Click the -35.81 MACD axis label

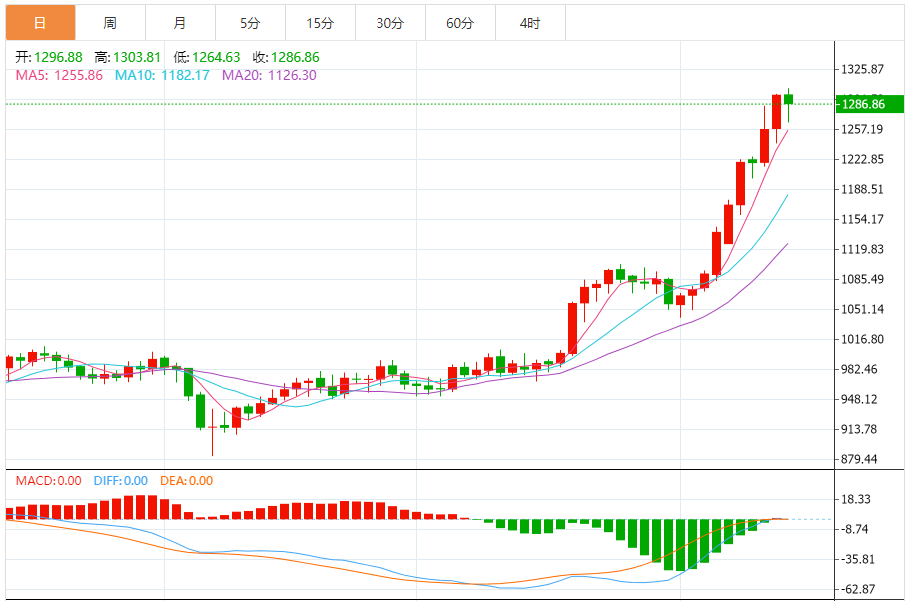(x=858, y=559)
